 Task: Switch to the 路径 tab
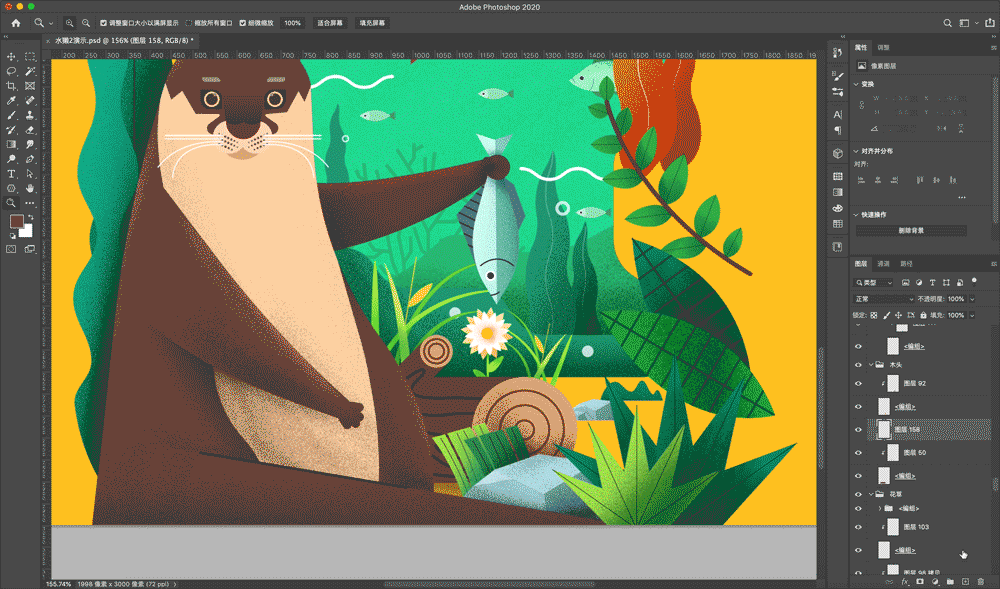coord(906,264)
